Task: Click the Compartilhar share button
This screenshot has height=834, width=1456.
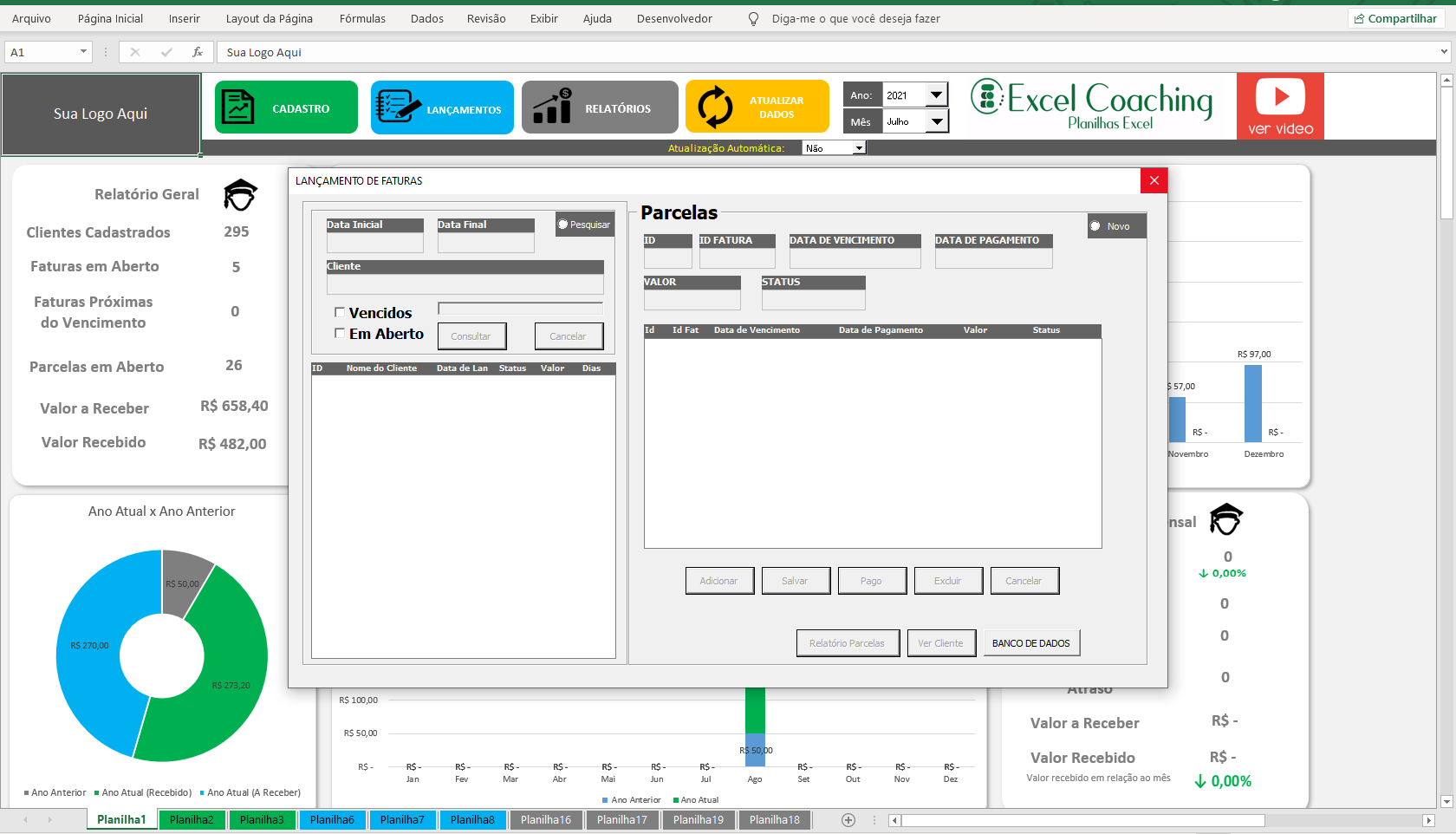Action: pos(1395,18)
